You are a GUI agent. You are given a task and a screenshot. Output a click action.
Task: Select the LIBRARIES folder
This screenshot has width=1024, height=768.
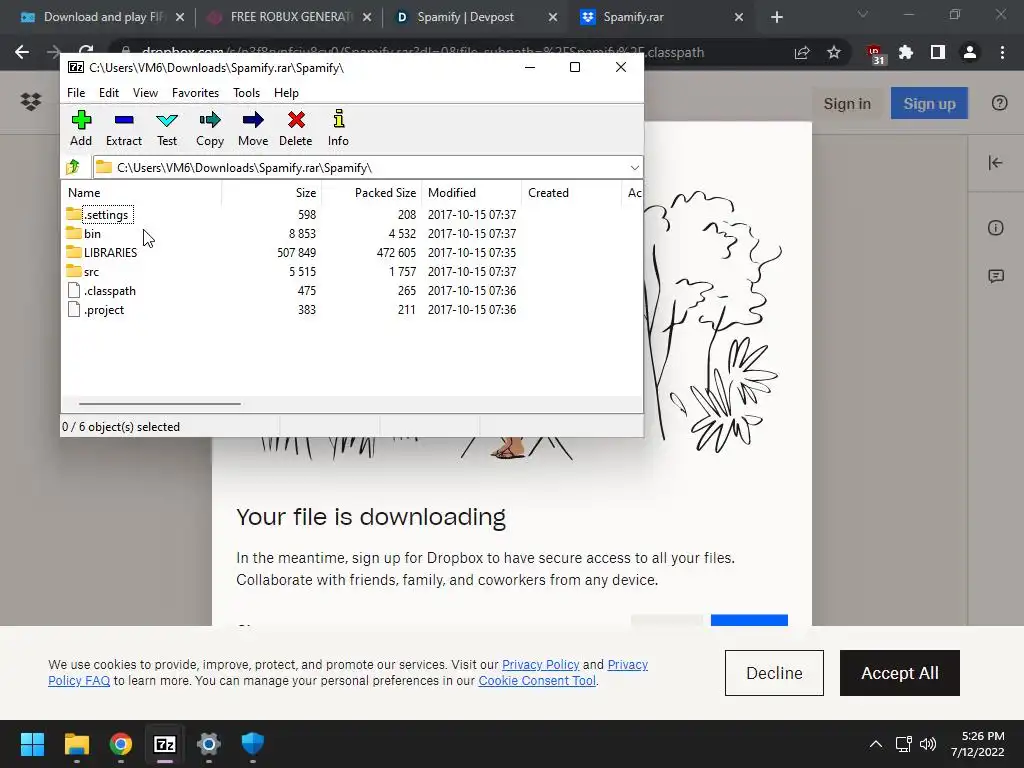(101, 253)
